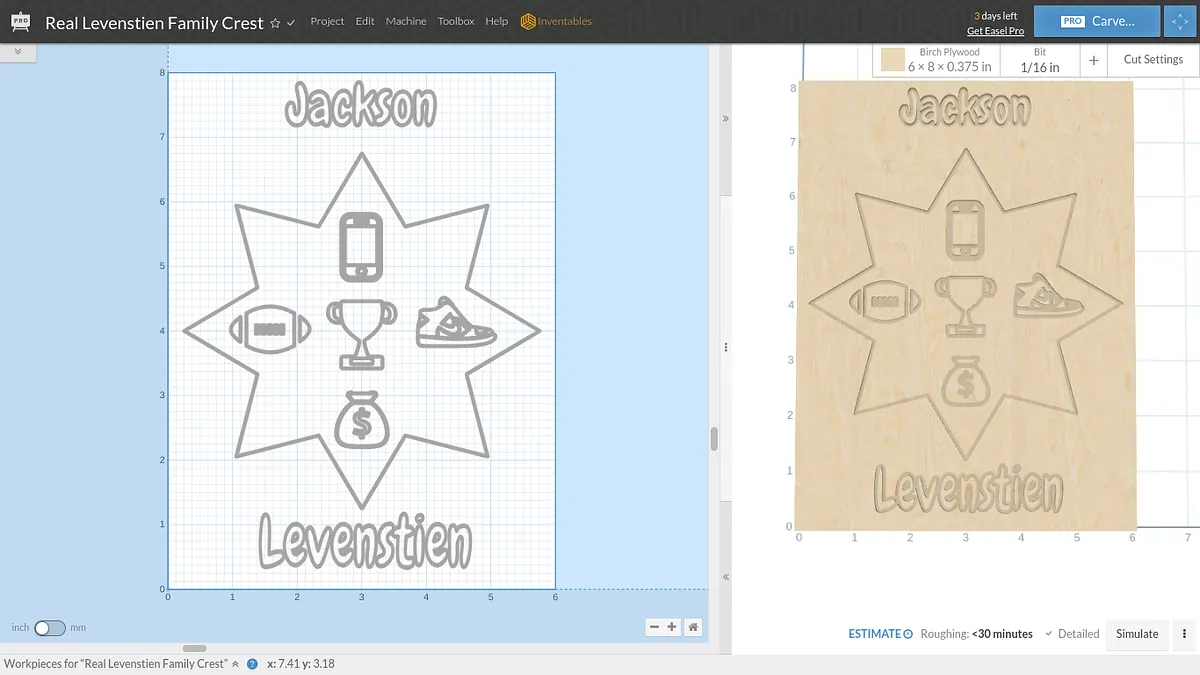Add another bit with plus icon
The width and height of the screenshot is (1200, 675).
pyautogui.click(x=1093, y=60)
